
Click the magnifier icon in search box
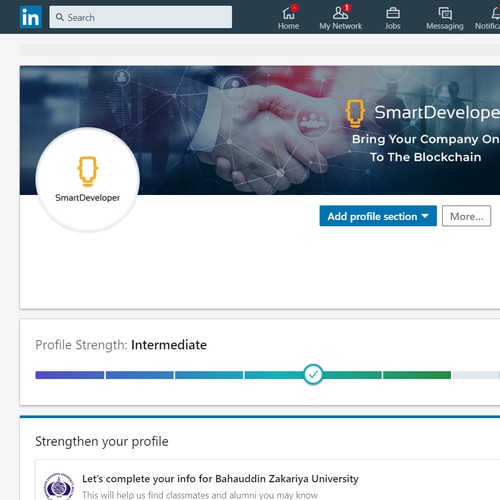60,17
